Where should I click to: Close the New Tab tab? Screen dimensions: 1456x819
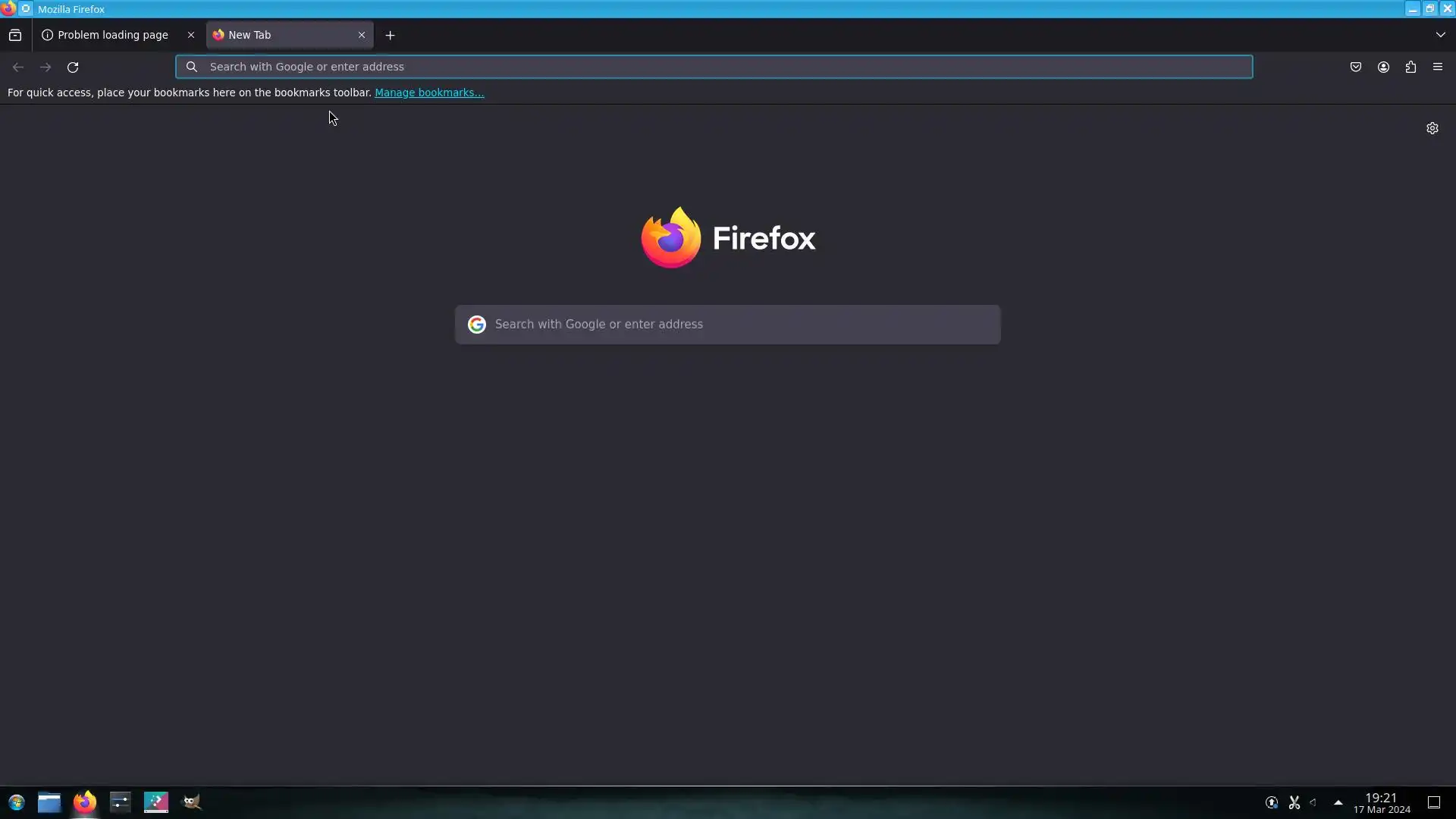coord(362,35)
